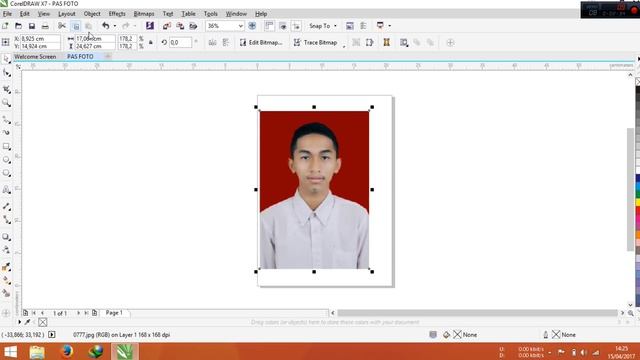The width and height of the screenshot is (640, 360).
Task: Open the Search Content icon
Action: pos(150,26)
